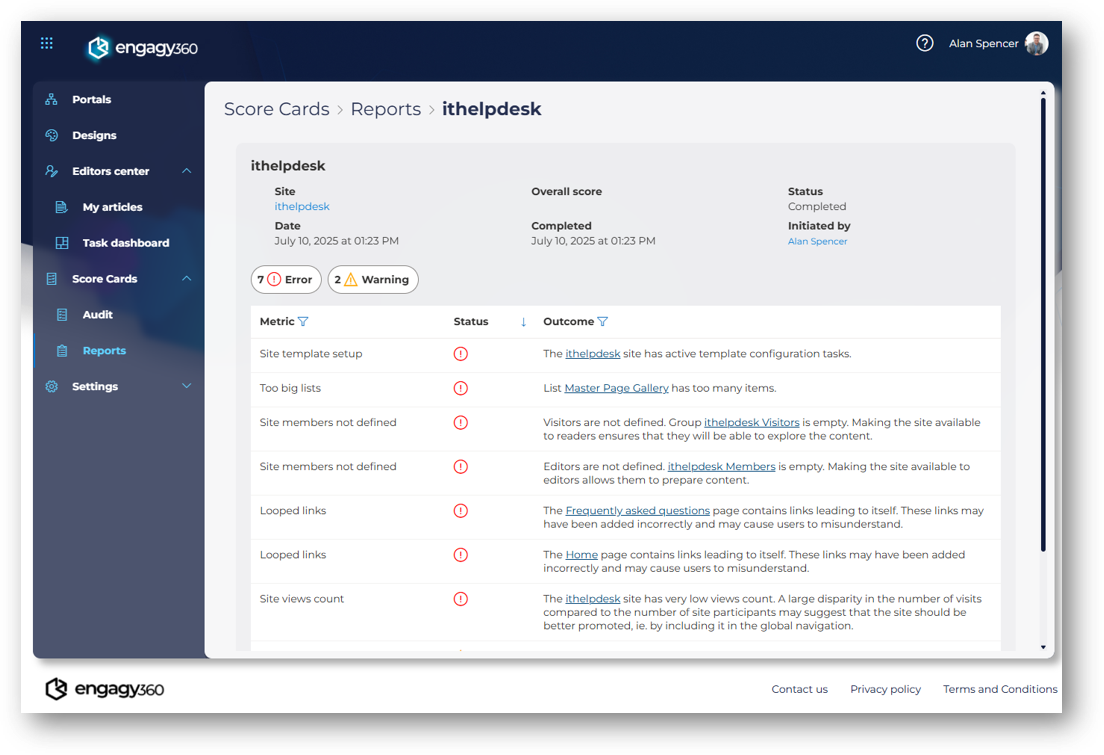
Task: Go to Audit in the sidebar
Action: point(97,315)
